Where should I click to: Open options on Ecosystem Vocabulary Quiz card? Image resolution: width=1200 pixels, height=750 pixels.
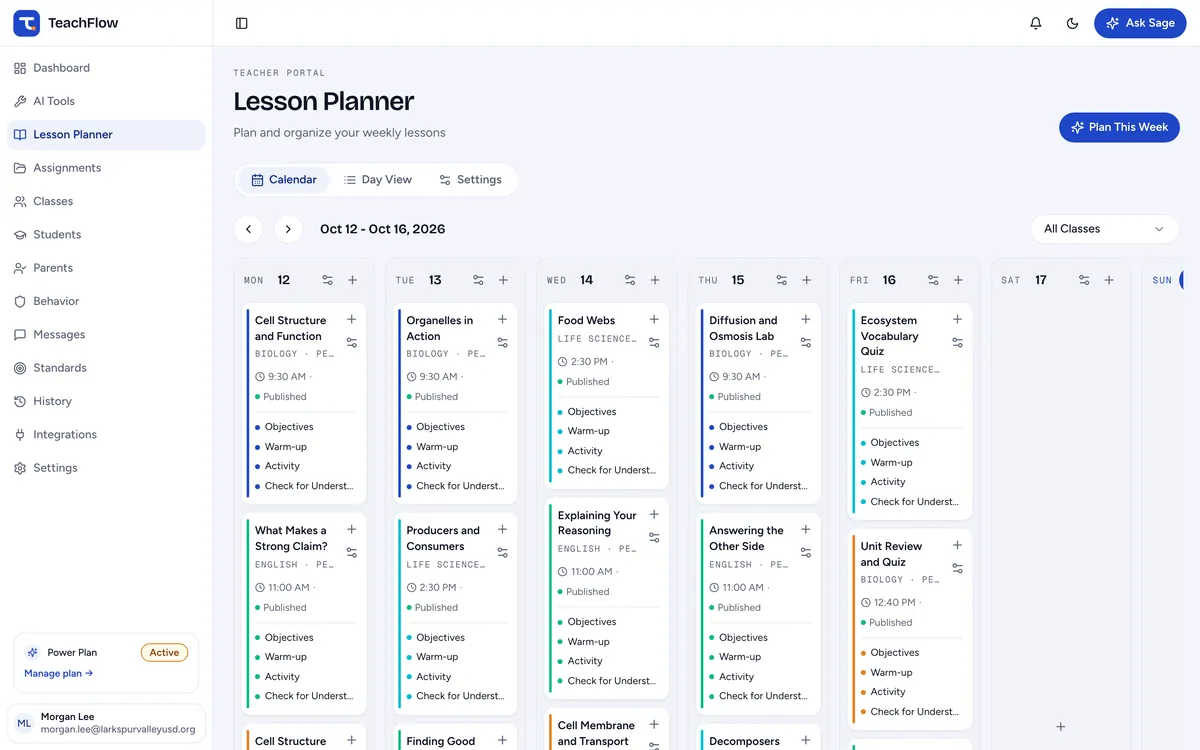point(957,342)
